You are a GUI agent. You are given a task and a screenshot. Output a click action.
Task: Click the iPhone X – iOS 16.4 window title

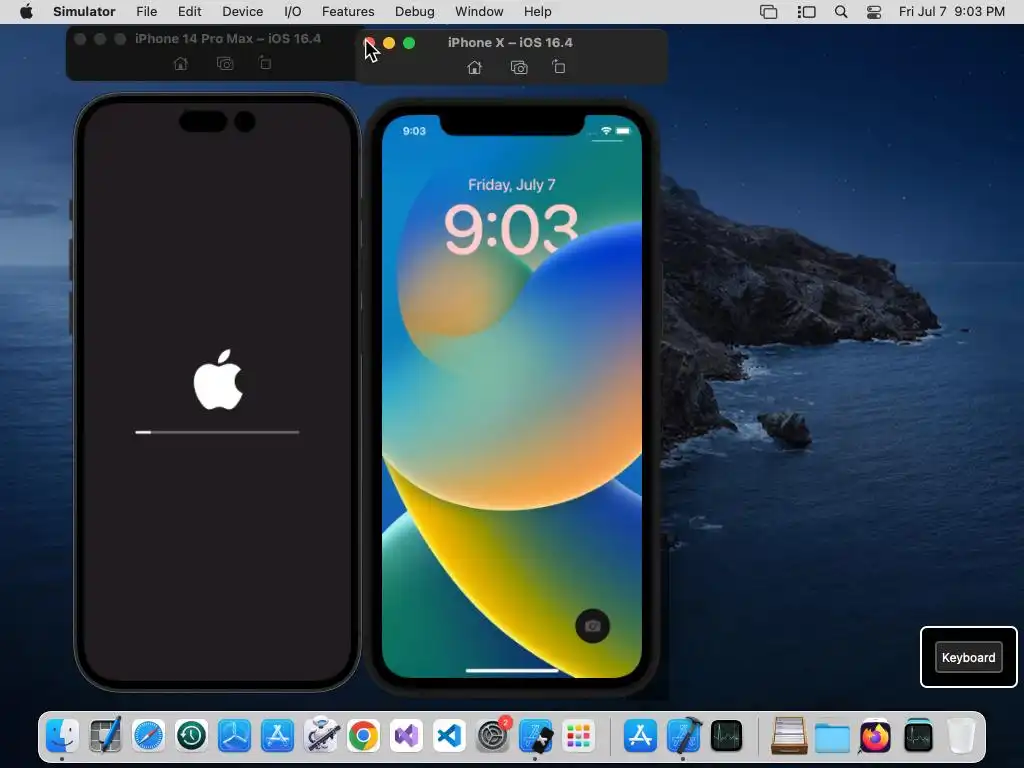coord(510,42)
